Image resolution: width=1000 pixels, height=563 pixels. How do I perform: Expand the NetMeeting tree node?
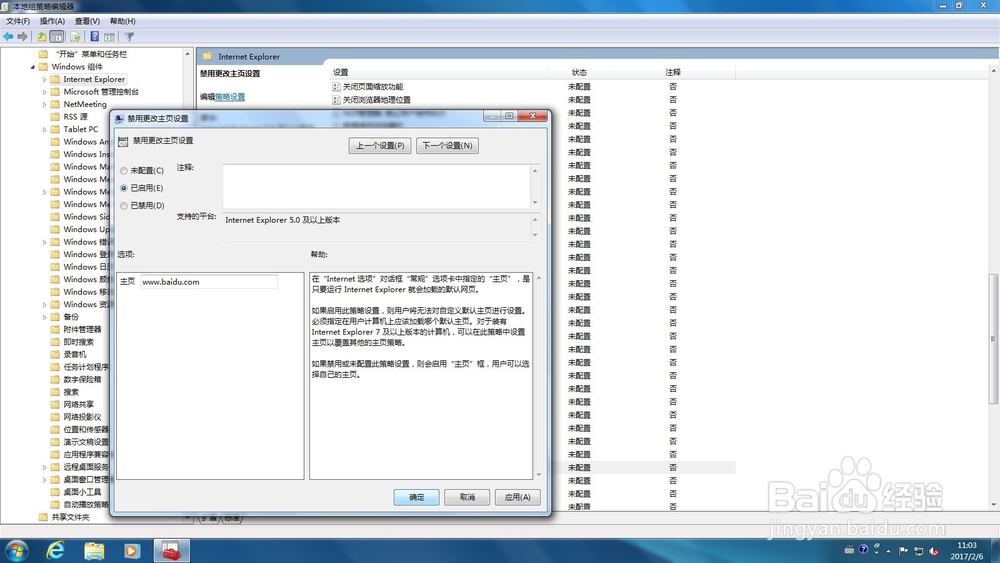(x=45, y=105)
